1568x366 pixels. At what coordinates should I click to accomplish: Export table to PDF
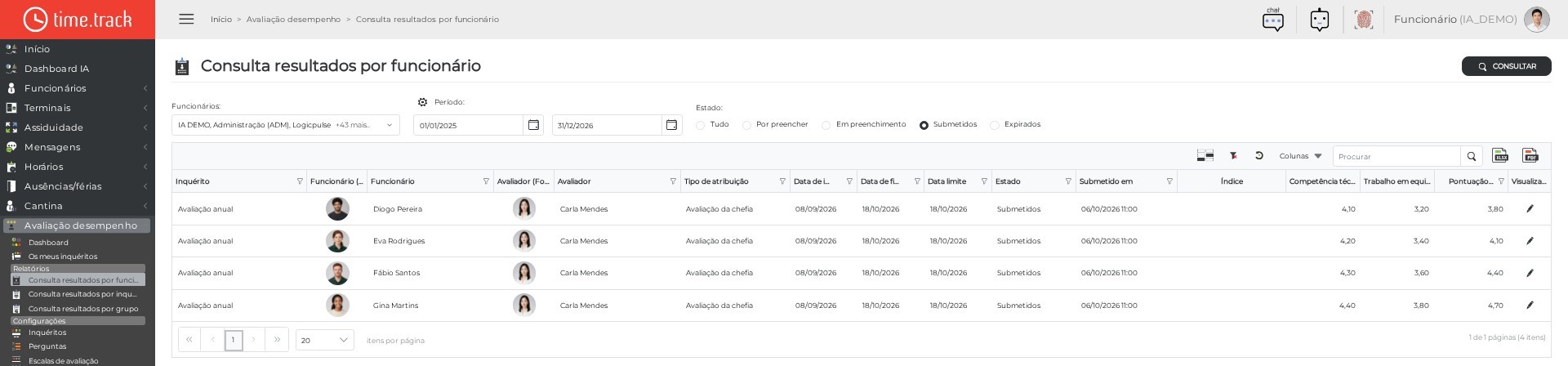(x=1530, y=155)
